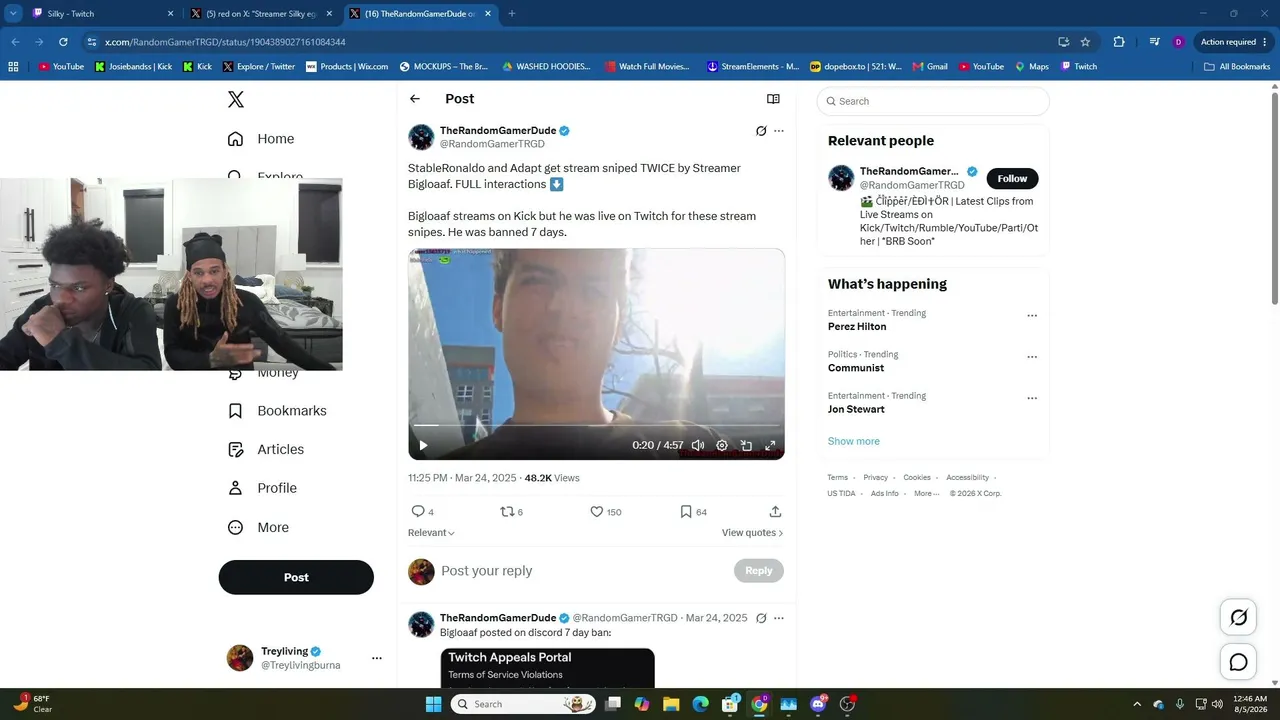Open the Jon Stewart trending topic
The height and width of the screenshot is (720, 1280).
[x=856, y=409]
